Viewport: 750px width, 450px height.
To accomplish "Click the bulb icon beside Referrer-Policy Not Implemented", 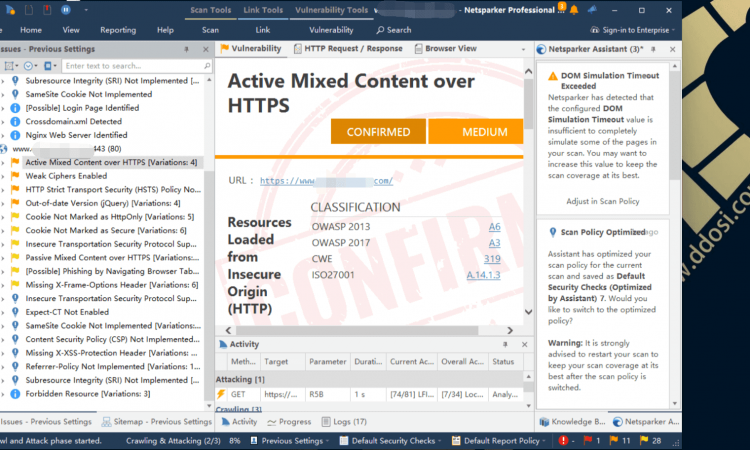I will (x=15, y=366).
